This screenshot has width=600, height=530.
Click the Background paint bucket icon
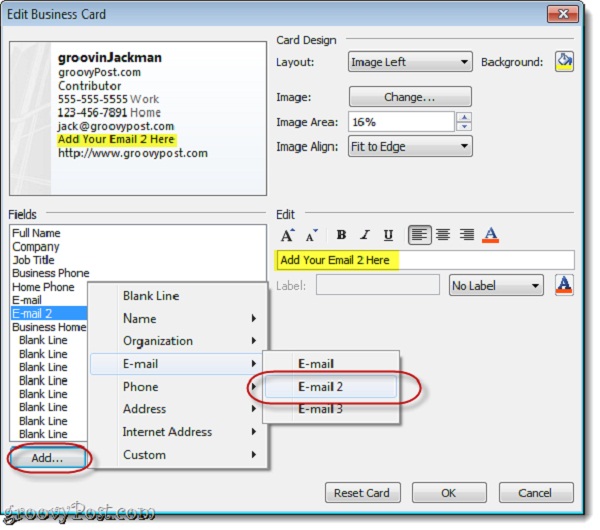(x=564, y=62)
